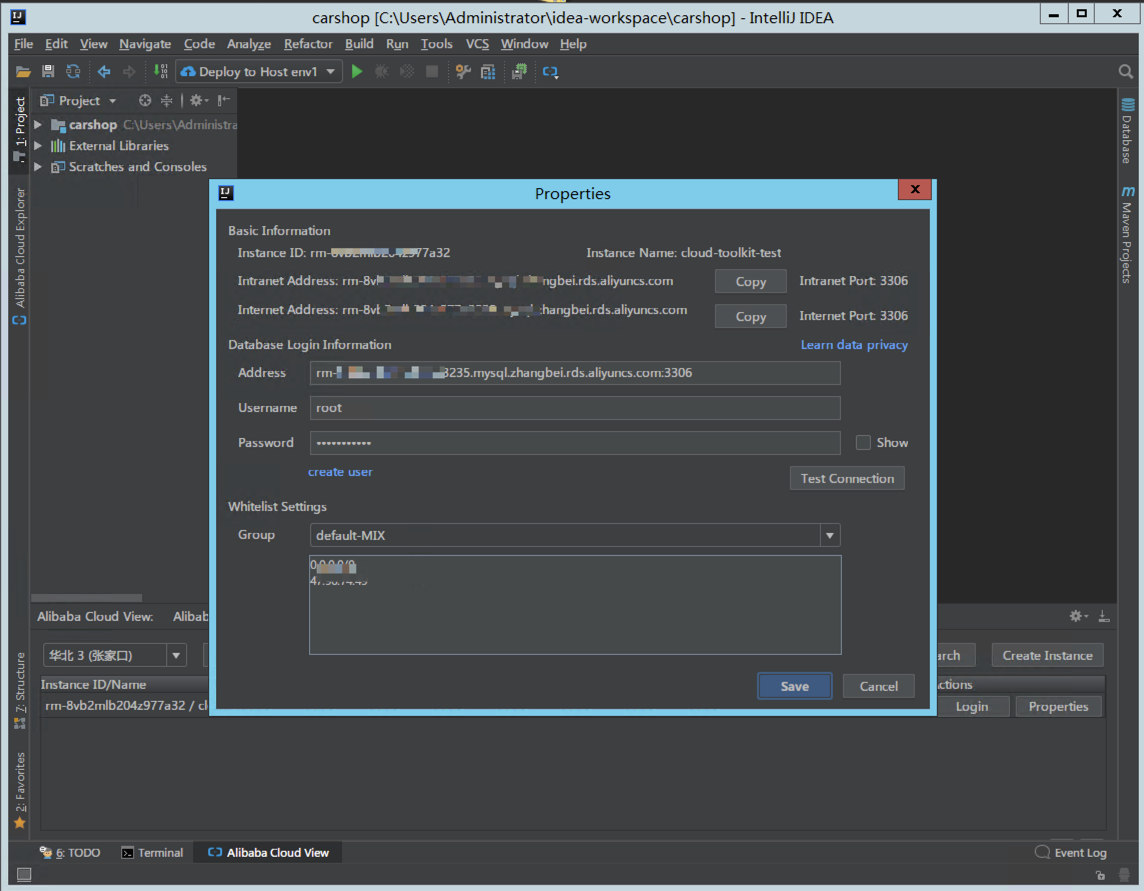This screenshot has height=891, width=1144.
Task: Click the whitelist IP text area
Action: [x=575, y=605]
